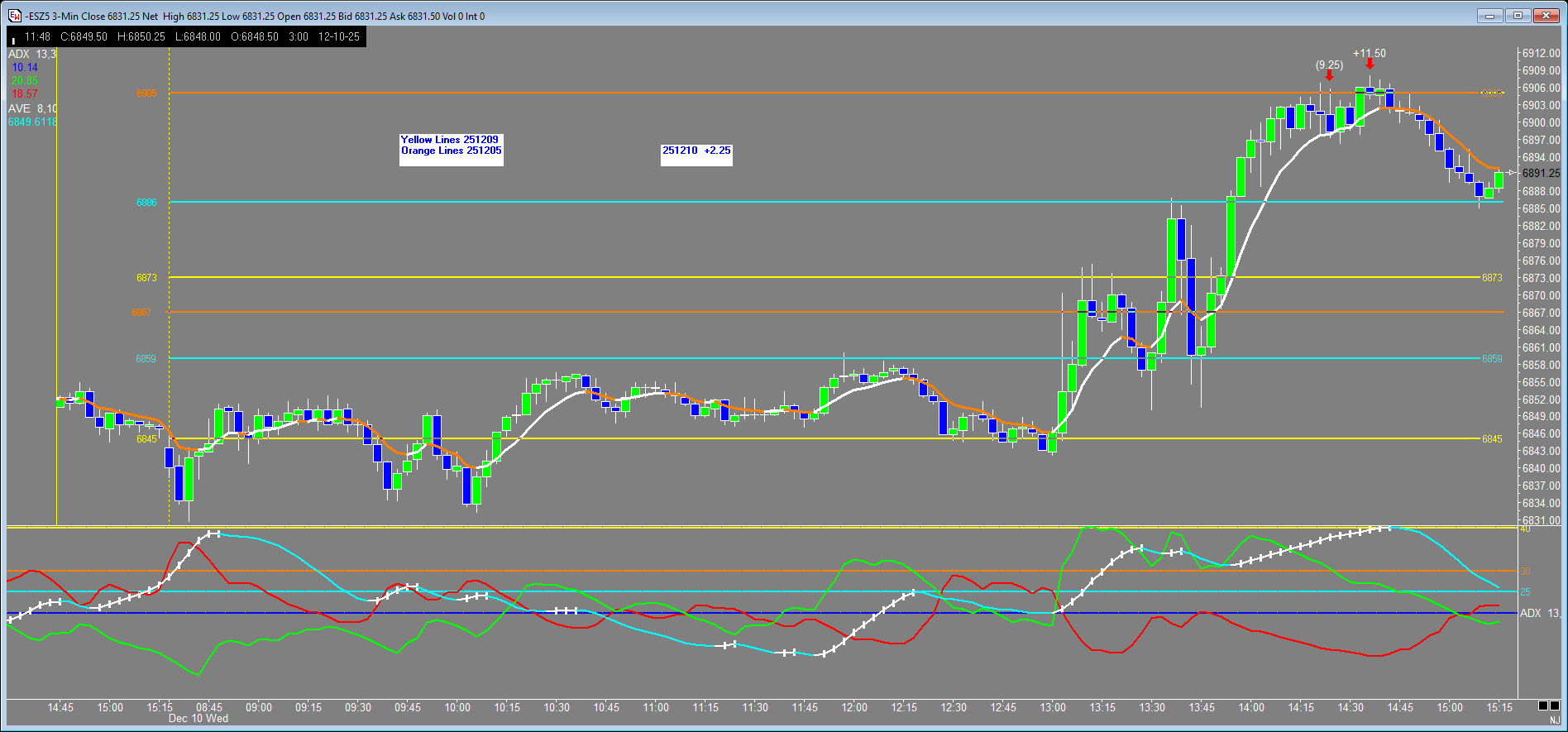The width and height of the screenshot is (1568, 732).
Task: Click the Ensign chart icon in title bar
Action: pos(14,16)
